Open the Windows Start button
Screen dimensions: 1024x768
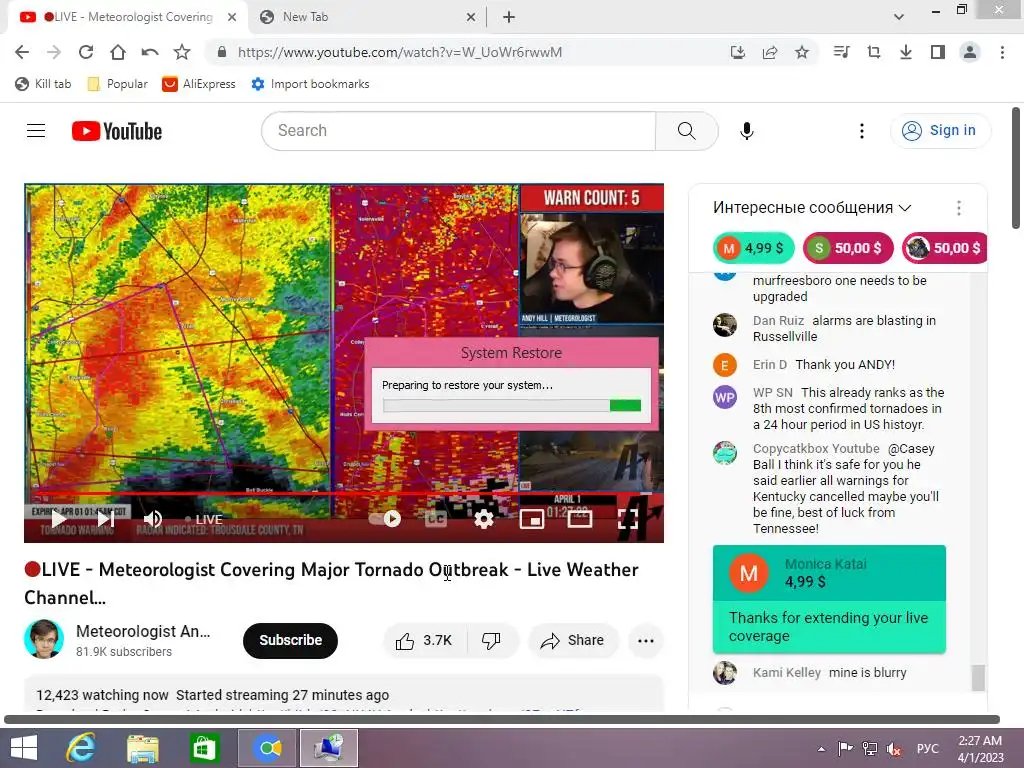[x=24, y=748]
